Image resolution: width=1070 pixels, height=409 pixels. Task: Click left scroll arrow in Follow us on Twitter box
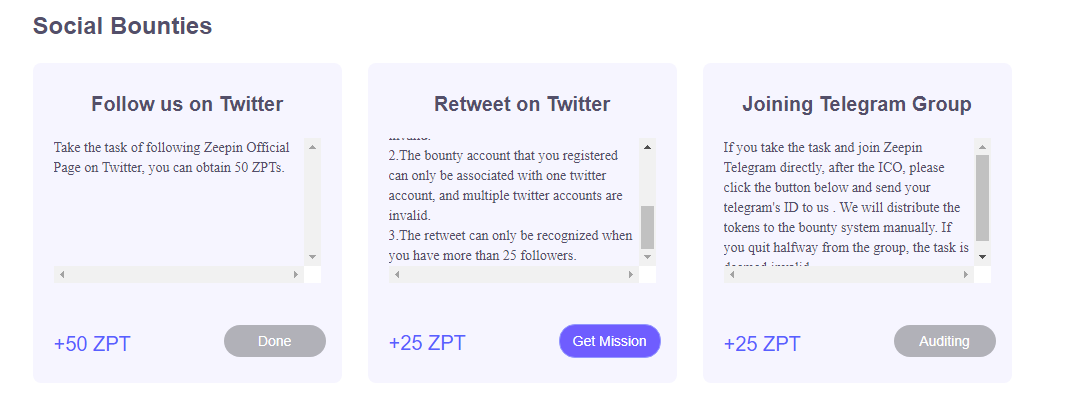click(x=62, y=274)
